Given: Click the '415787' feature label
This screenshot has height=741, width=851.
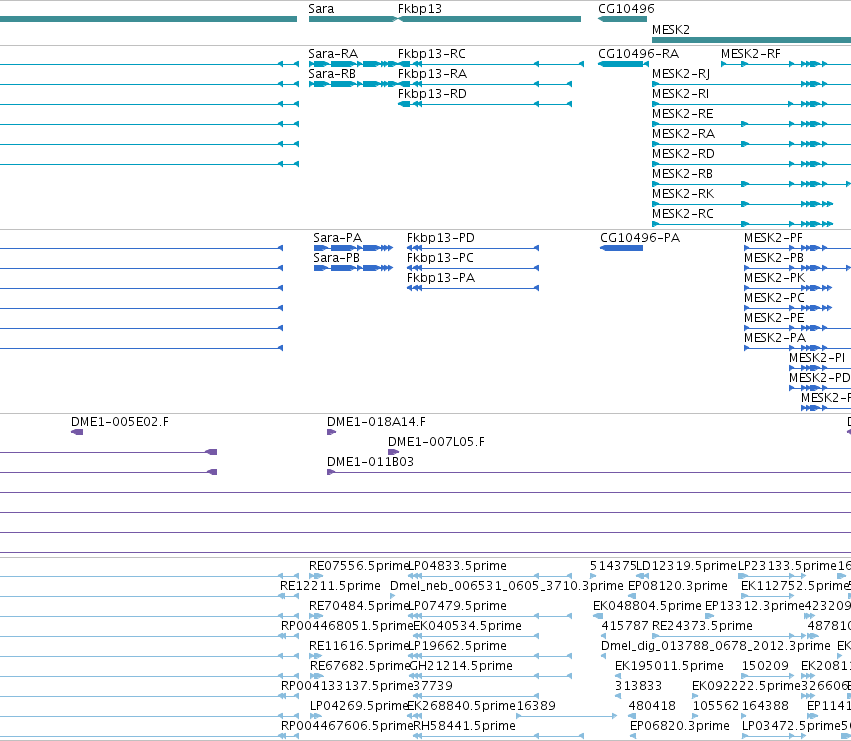Looking at the screenshot, I should (x=625, y=626).
